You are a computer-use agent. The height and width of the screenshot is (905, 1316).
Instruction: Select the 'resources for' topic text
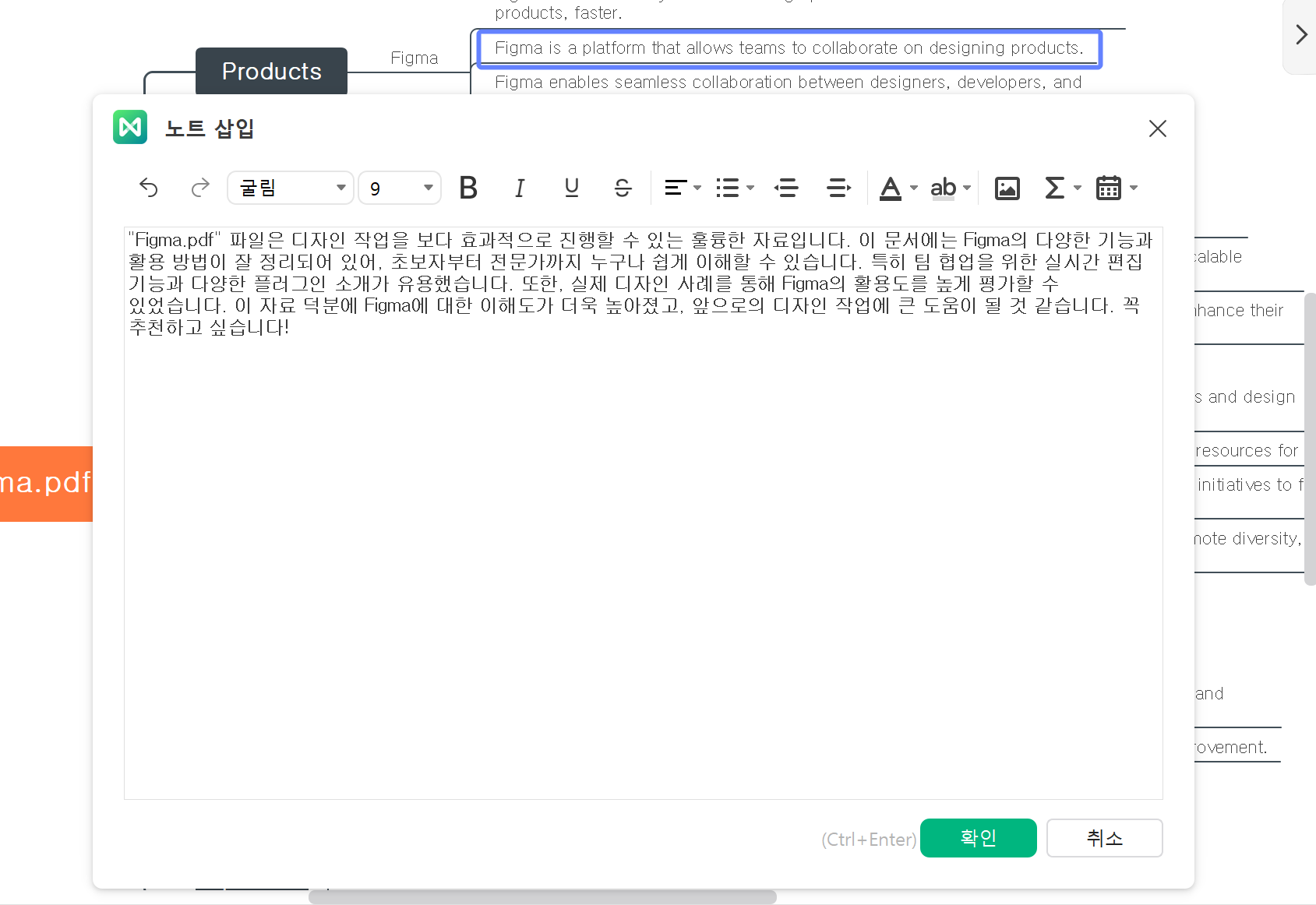(x=1247, y=451)
